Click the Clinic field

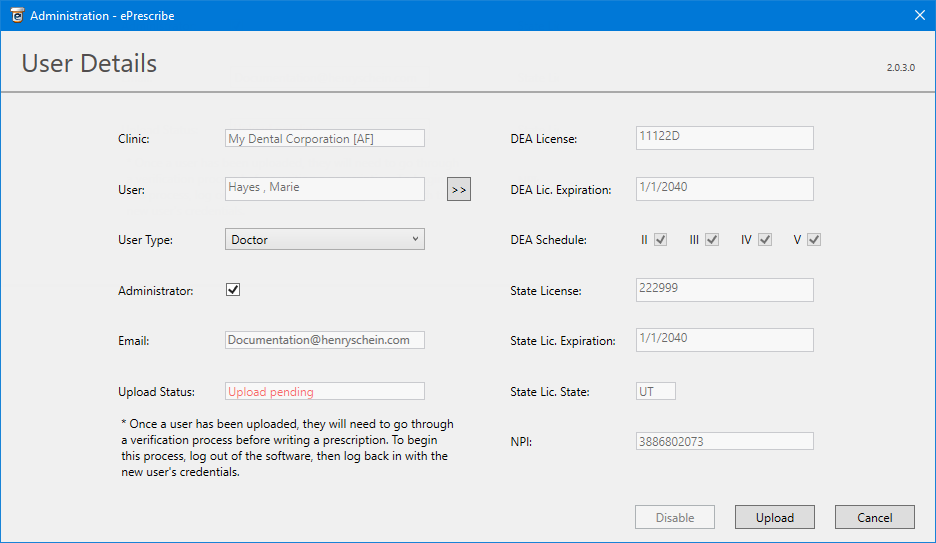click(x=325, y=139)
